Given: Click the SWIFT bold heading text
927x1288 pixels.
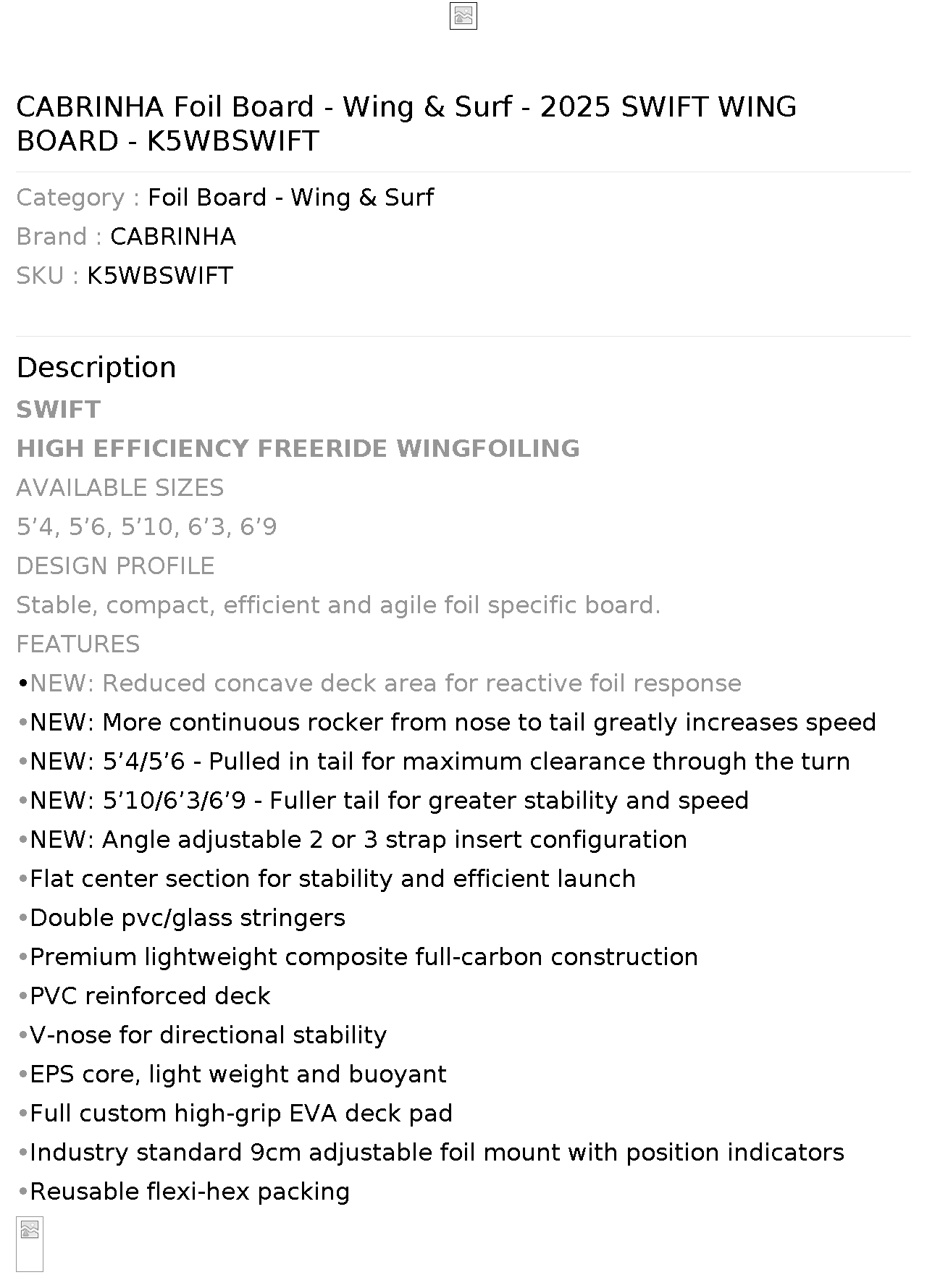Looking at the screenshot, I should pyautogui.click(x=59, y=410).
